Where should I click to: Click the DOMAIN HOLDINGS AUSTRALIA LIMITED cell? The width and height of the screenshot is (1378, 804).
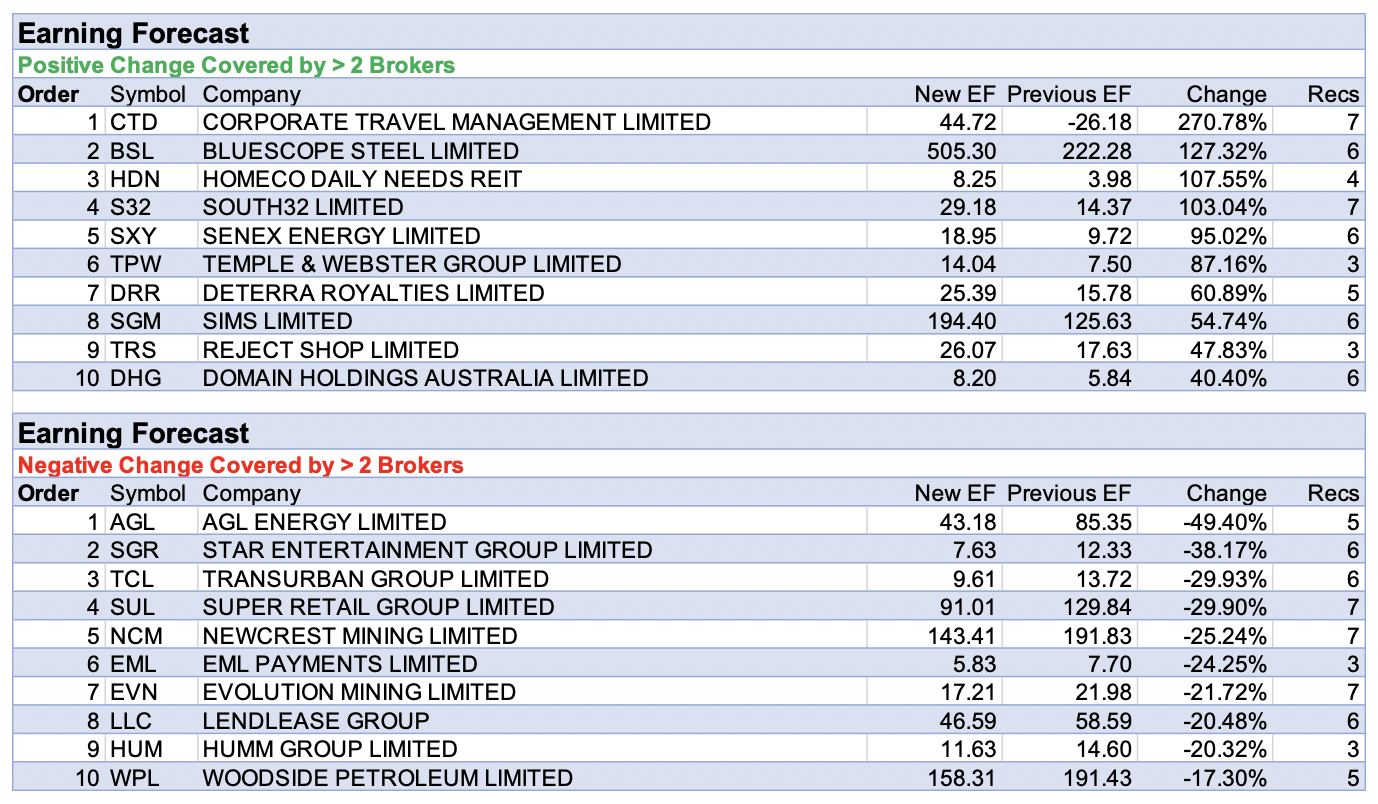tap(425, 378)
